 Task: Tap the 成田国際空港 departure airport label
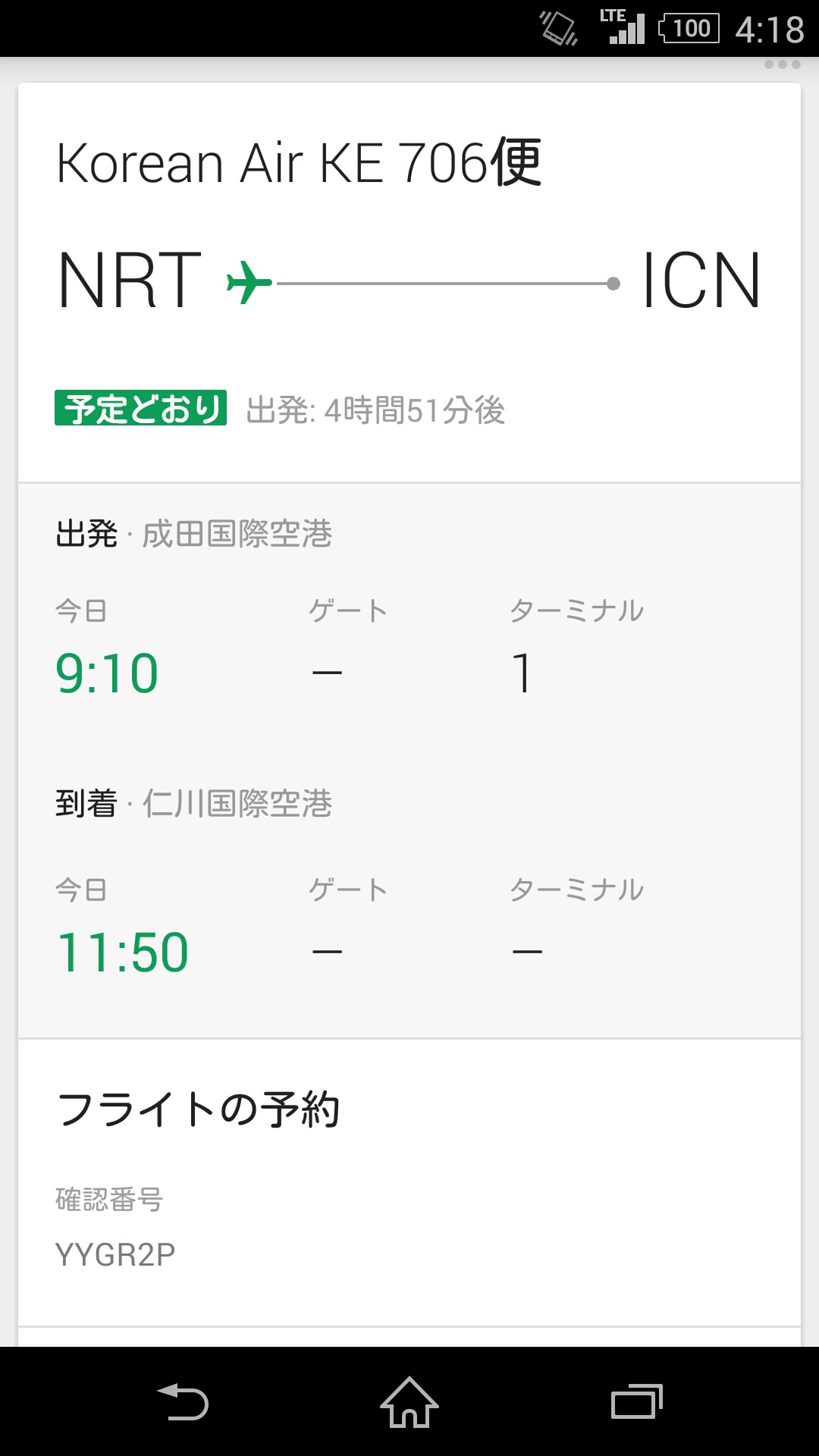237,534
